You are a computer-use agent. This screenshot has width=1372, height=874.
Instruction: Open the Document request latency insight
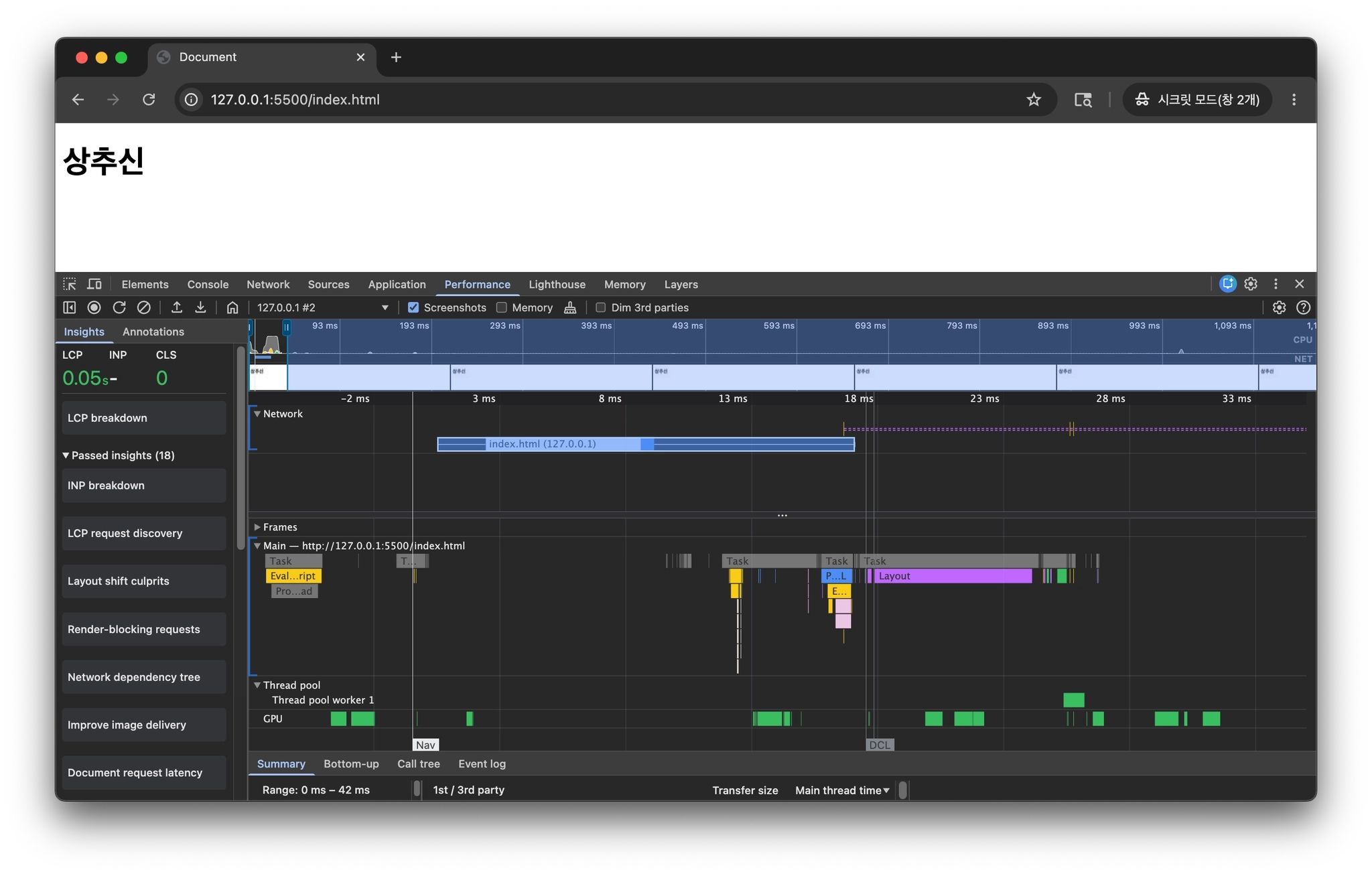(x=144, y=773)
